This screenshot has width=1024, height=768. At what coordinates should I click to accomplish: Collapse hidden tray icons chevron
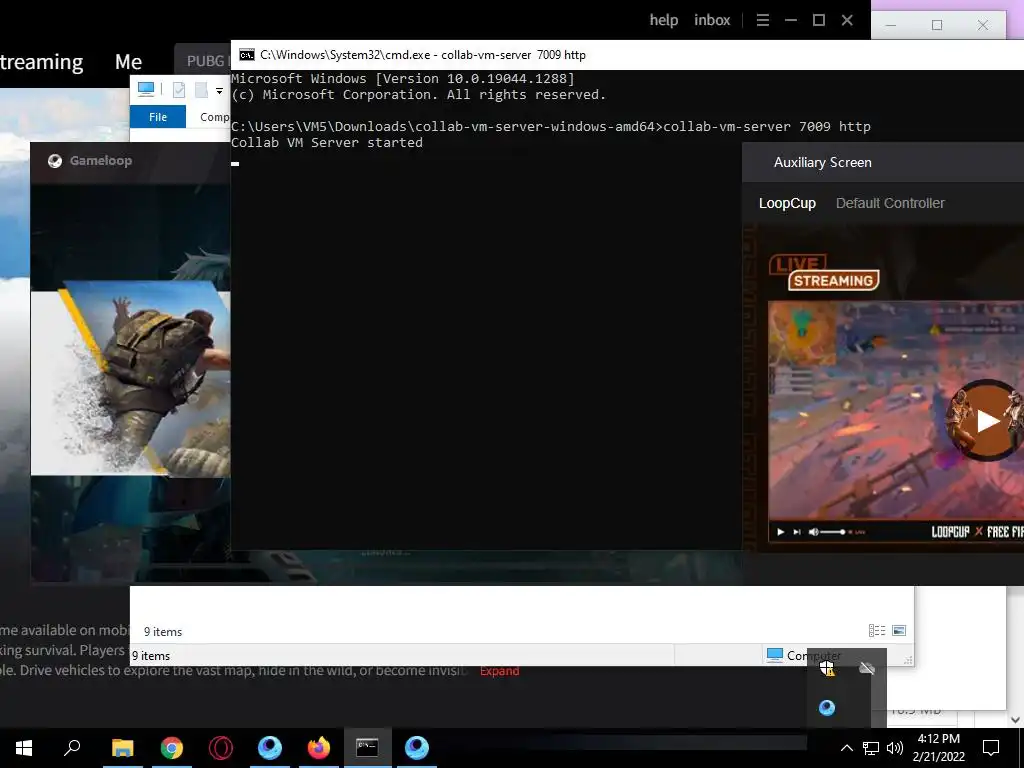tap(846, 748)
